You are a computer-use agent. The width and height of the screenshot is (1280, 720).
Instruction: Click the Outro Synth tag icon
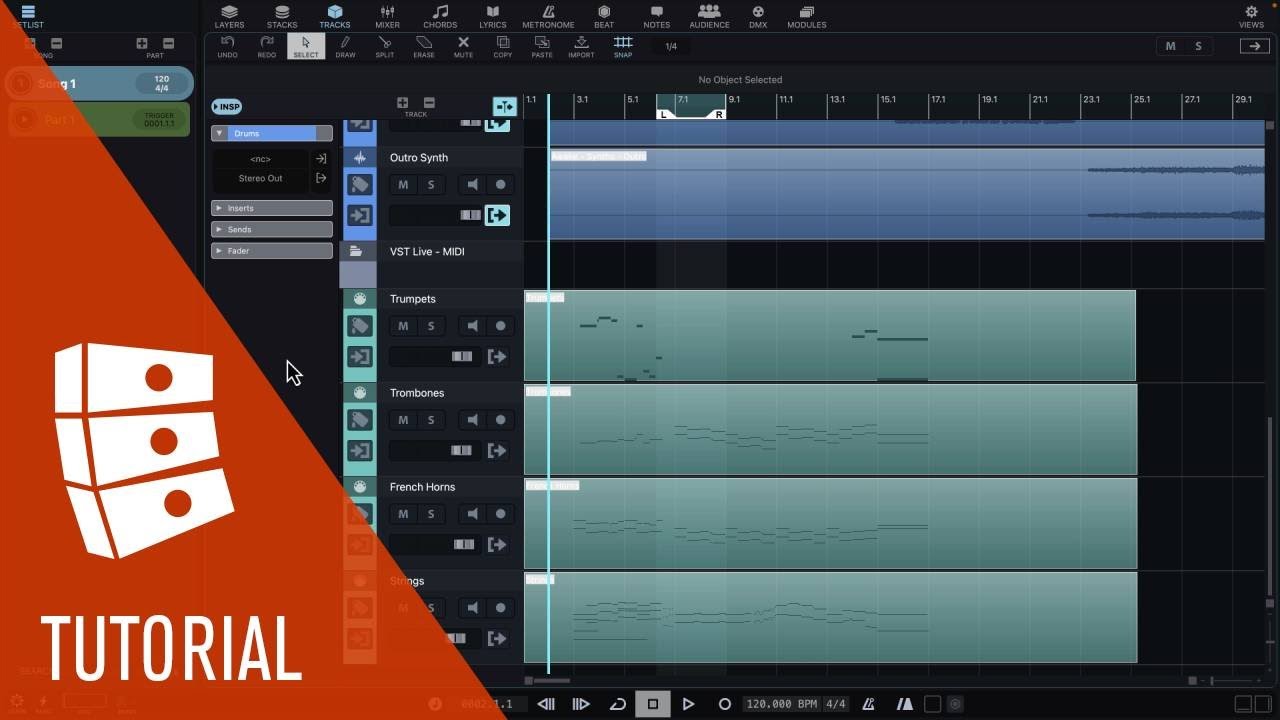coord(360,185)
